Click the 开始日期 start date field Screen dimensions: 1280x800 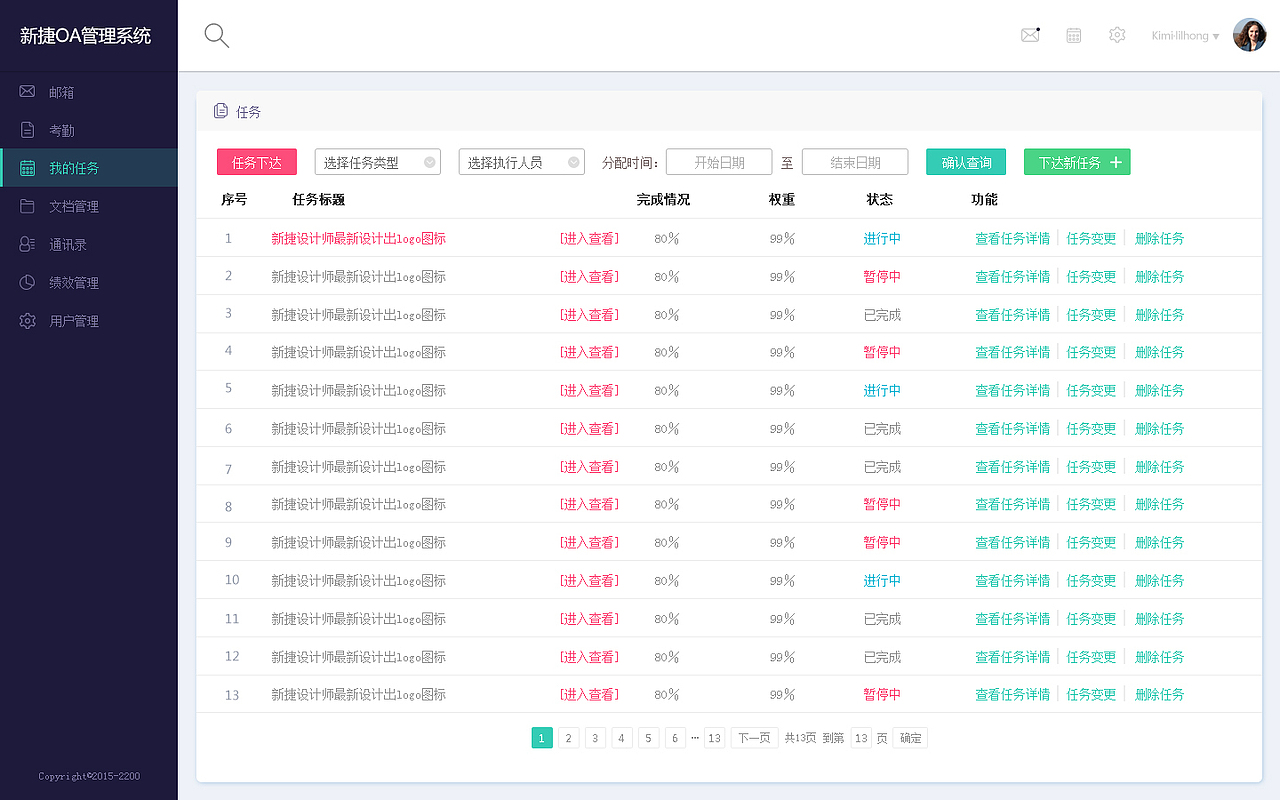click(x=719, y=161)
